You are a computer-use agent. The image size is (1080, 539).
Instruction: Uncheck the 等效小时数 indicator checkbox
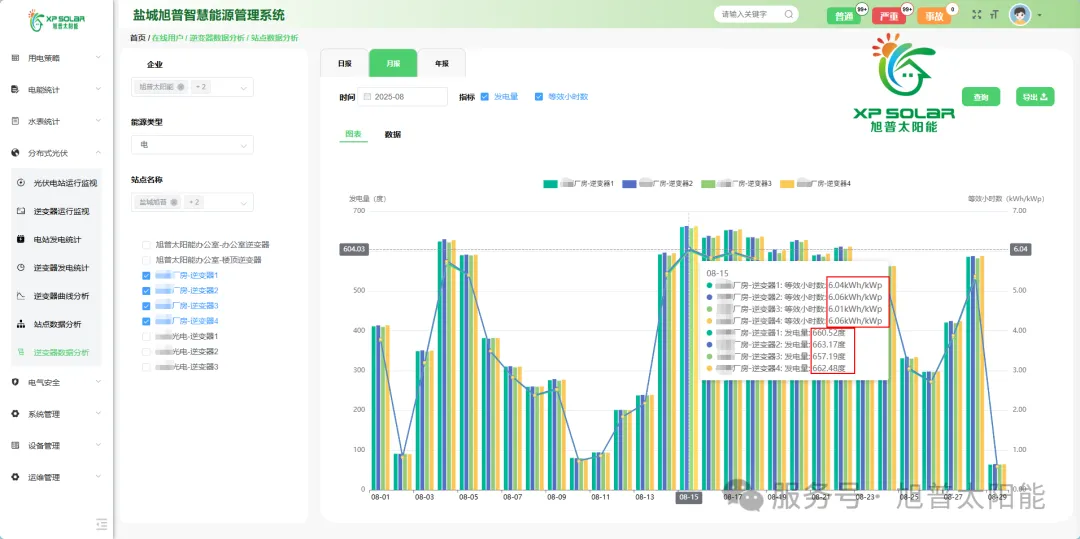tap(539, 97)
